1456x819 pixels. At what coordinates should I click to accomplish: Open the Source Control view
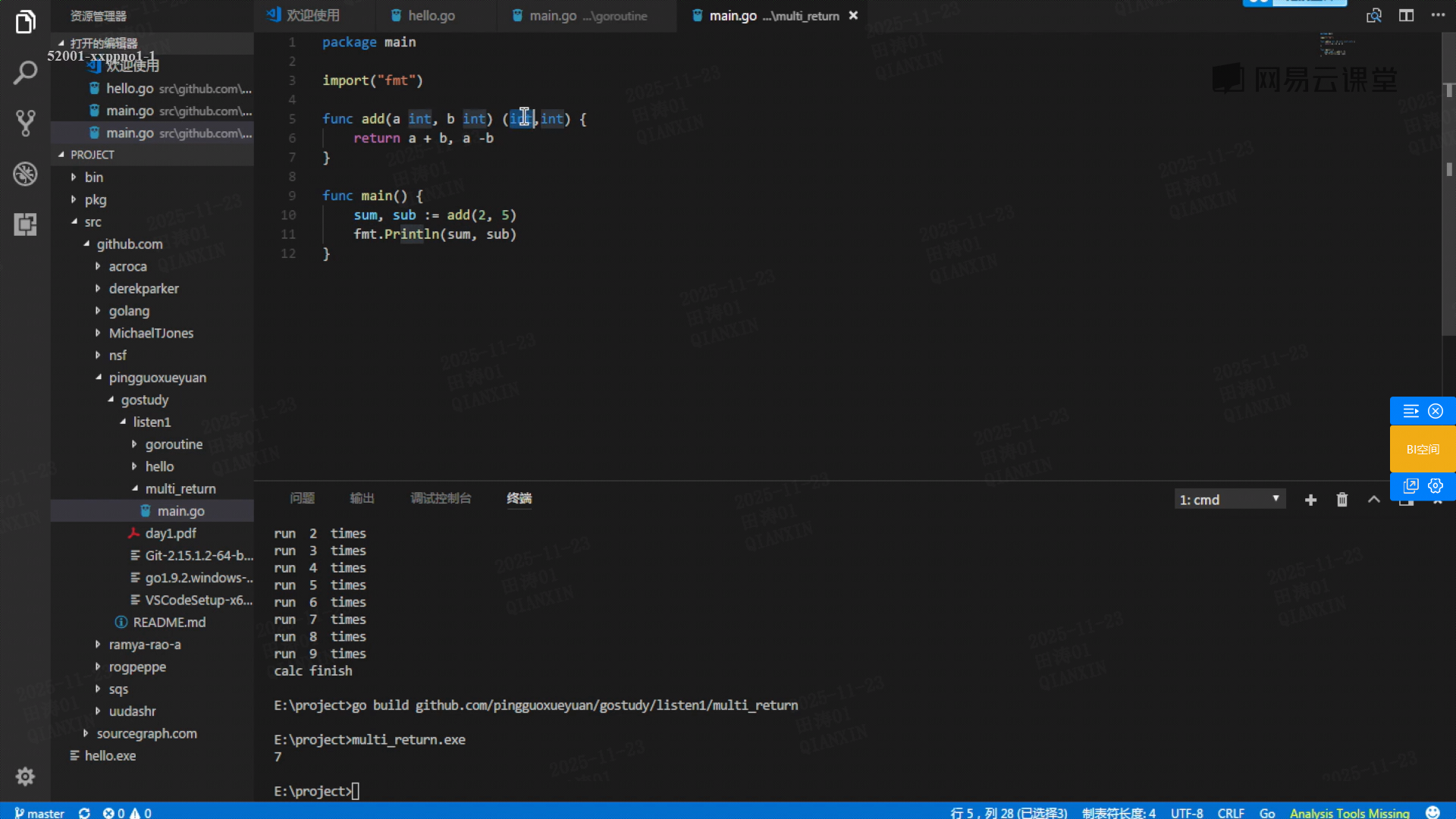(x=25, y=123)
